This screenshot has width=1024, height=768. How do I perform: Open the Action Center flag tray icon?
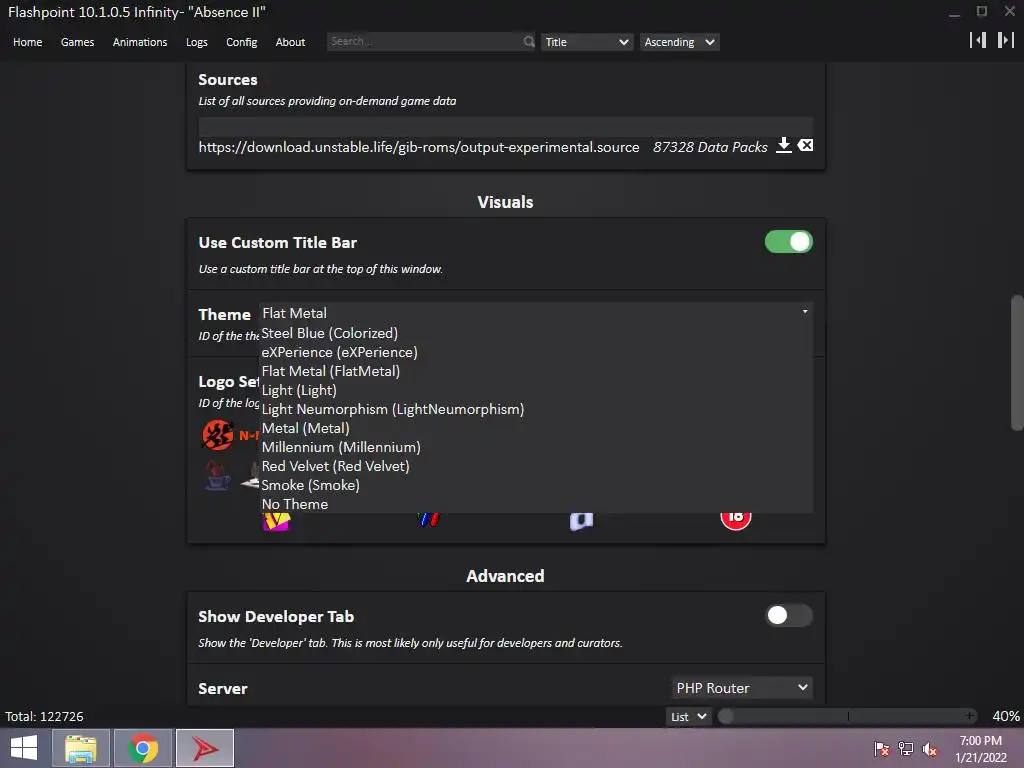click(881, 749)
